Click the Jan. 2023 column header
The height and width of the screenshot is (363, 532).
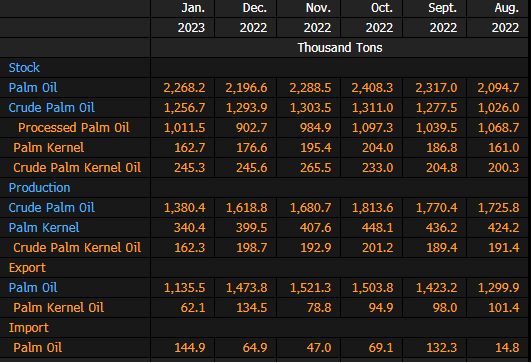tap(191, 18)
